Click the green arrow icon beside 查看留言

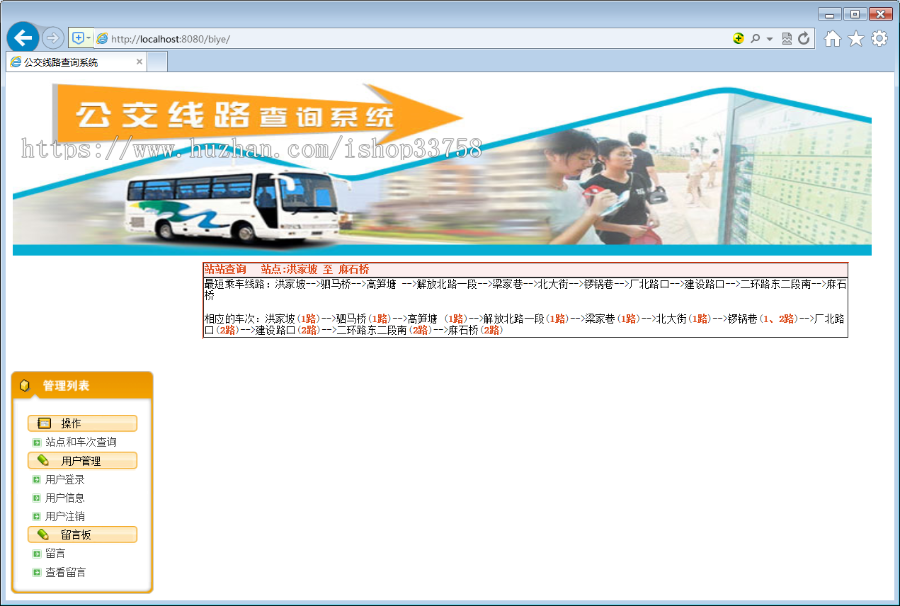click(36, 570)
